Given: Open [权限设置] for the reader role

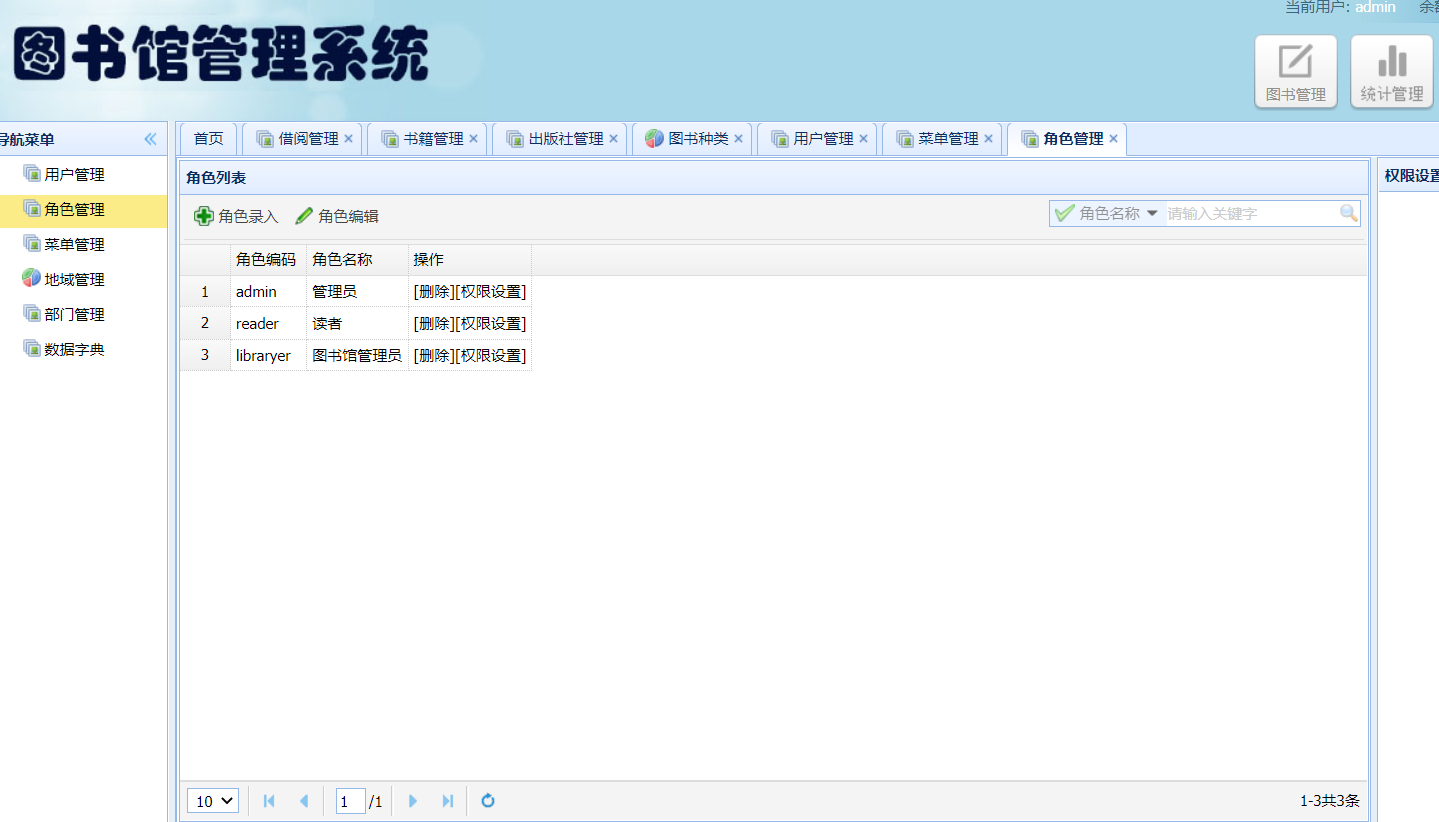Looking at the screenshot, I should tap(490, 324).
